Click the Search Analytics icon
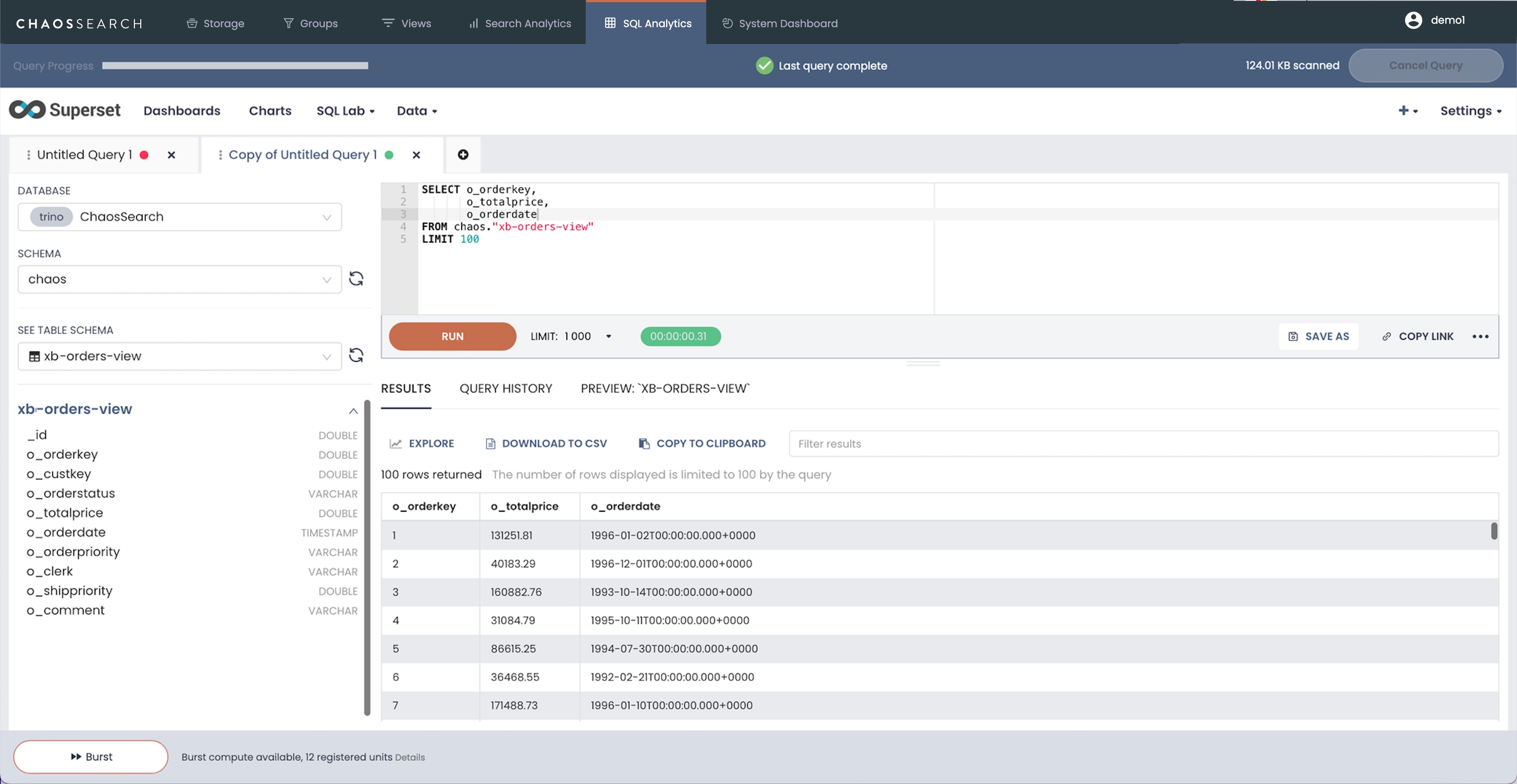Viewport: 1517px width, 784px height. click(471, 22)
